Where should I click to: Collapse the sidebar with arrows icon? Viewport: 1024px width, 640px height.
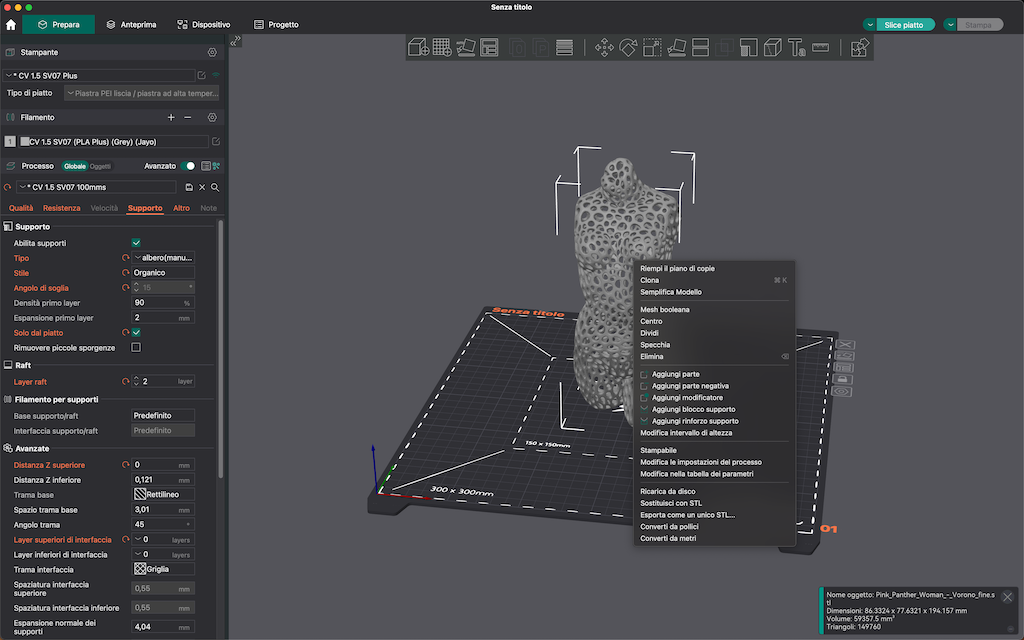236,40
